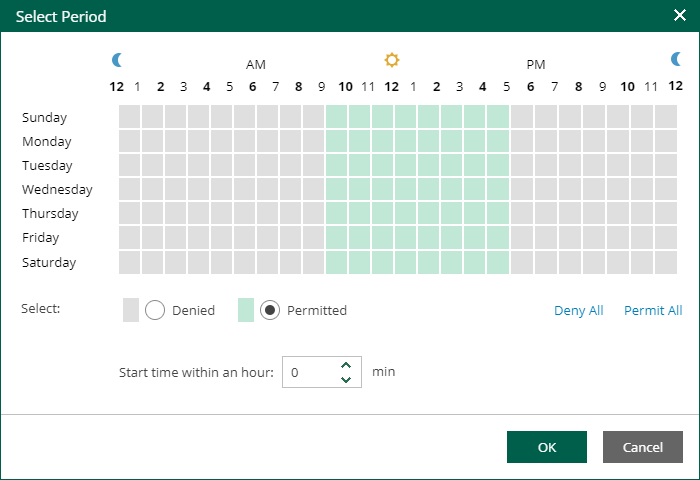Focus the start time minutes field
The height and width of the screenshot is (480, 700).
pos(310,372)
